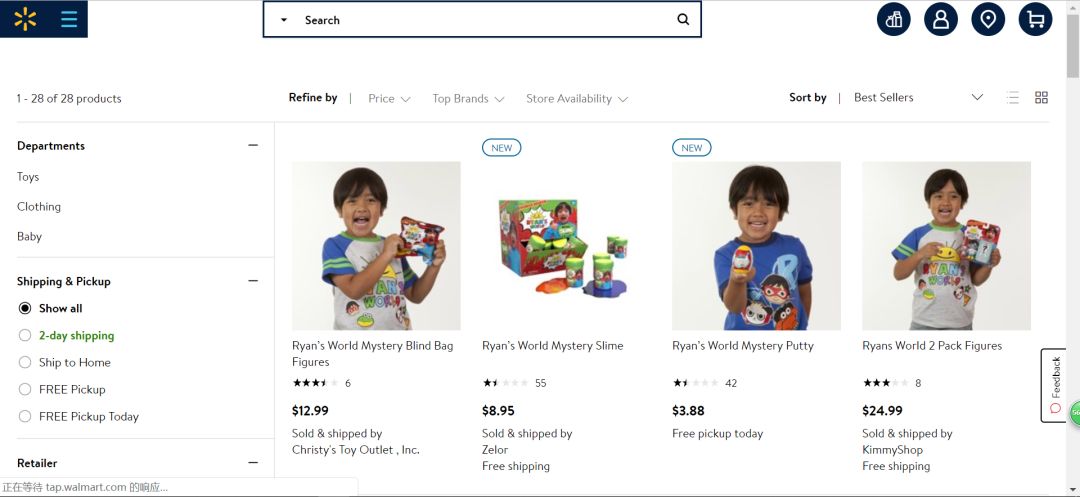
Task: Click the Ryan's World Mystery Putty image
Action: [x=756, y=246]
